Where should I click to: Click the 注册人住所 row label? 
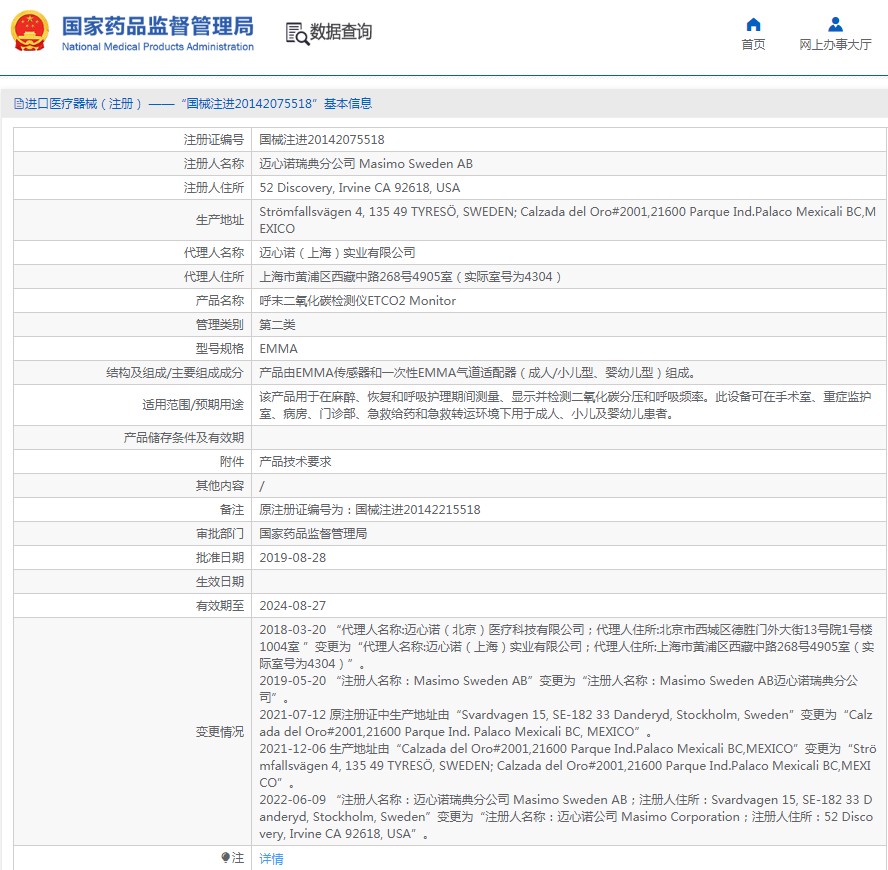(214, 188)
